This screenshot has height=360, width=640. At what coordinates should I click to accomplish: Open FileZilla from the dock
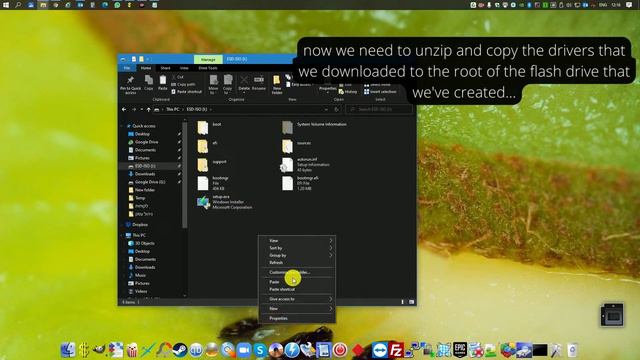396,350
